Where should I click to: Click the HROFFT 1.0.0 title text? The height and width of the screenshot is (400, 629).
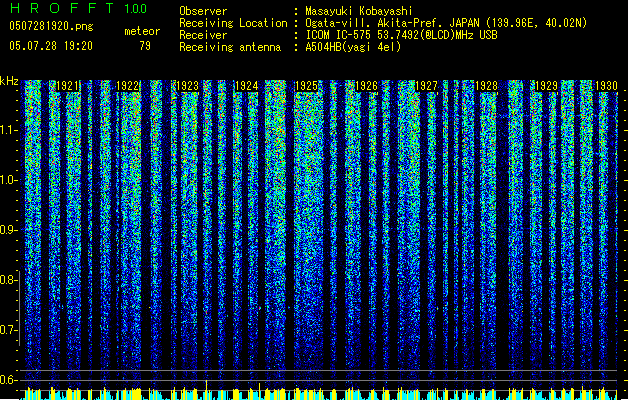click(79, 8)
